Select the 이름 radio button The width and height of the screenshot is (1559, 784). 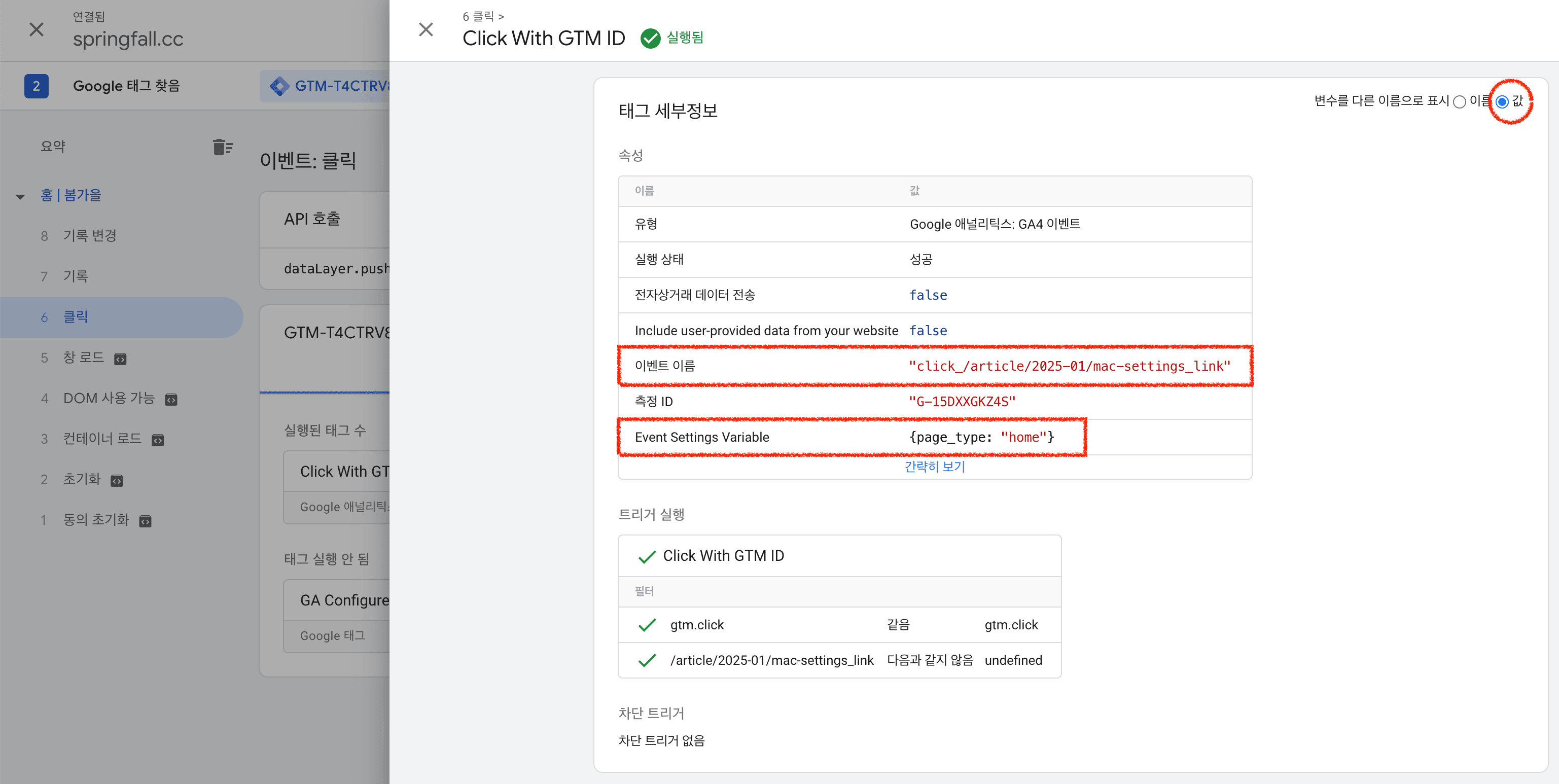(x=1460, y=101)
